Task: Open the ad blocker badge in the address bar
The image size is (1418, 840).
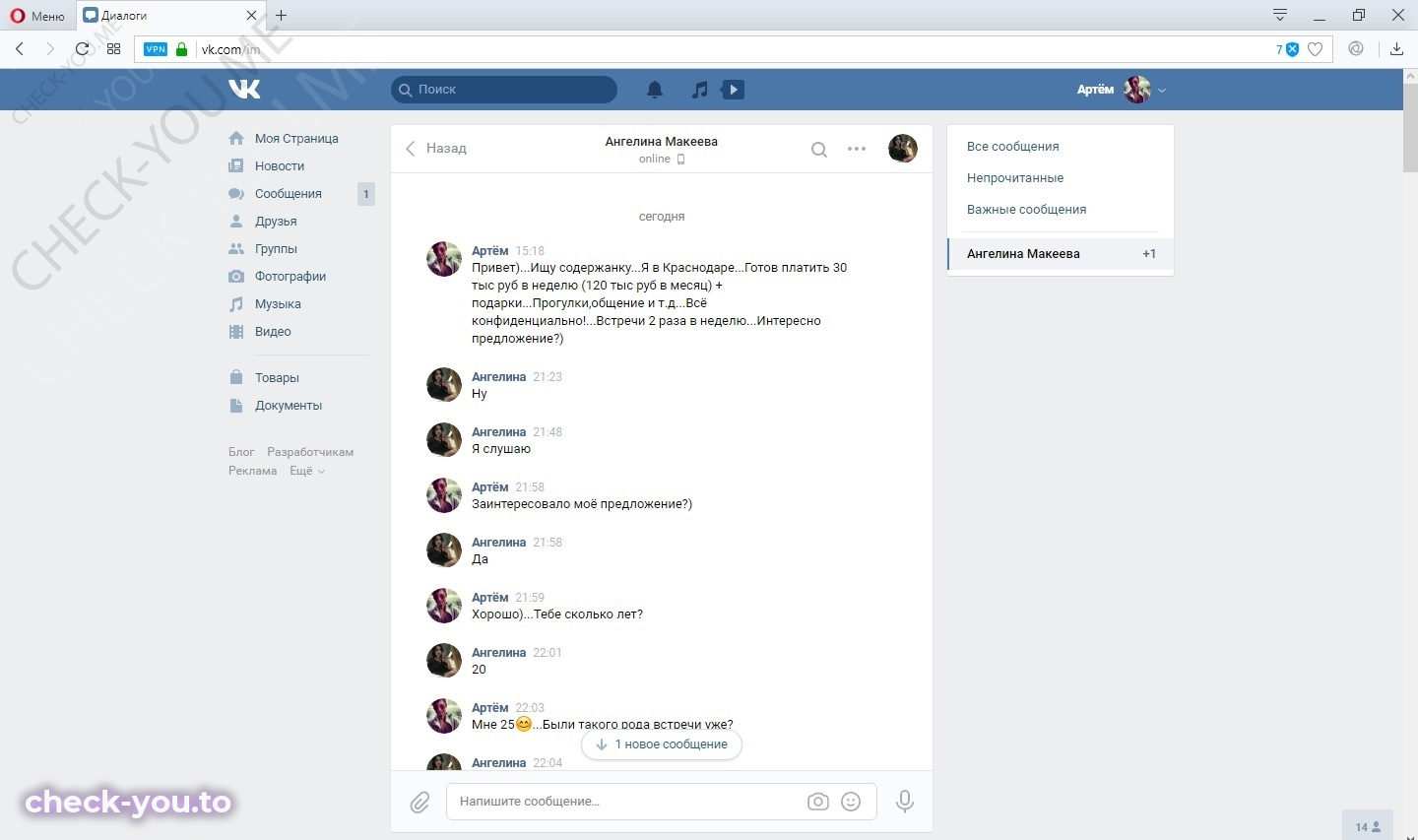Action: pyautogui.click(x=1288, y=49)
